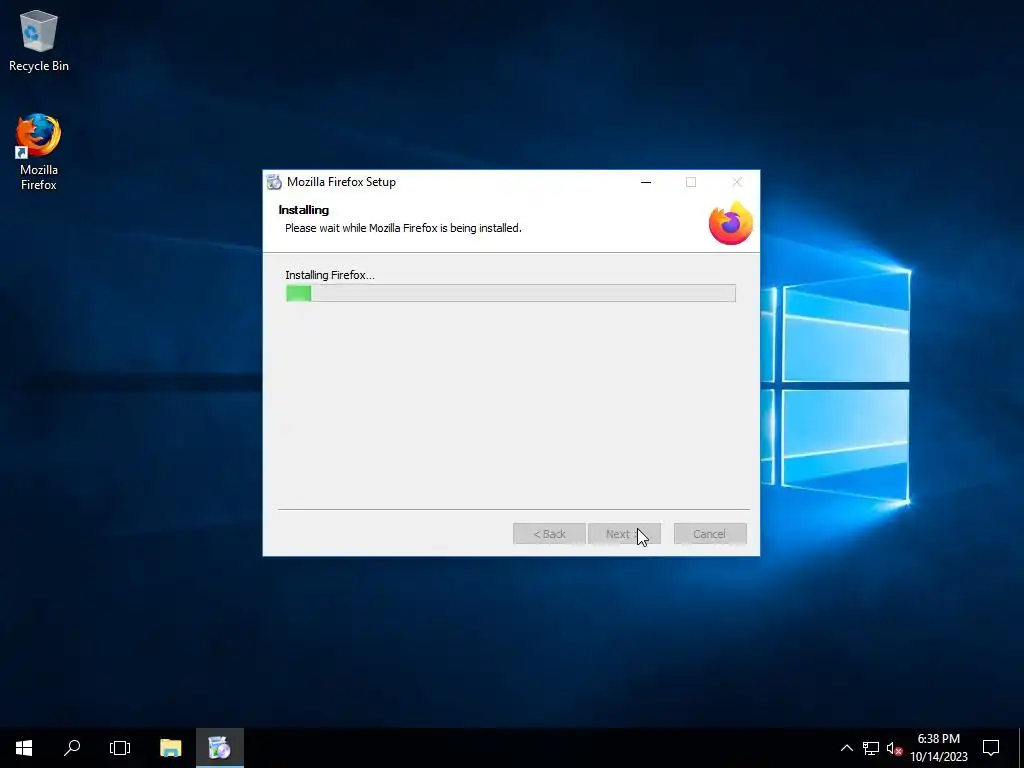The image size is (1024, 768).
Task: Open taskbar Search magnifier
Action: coord(72,748)
